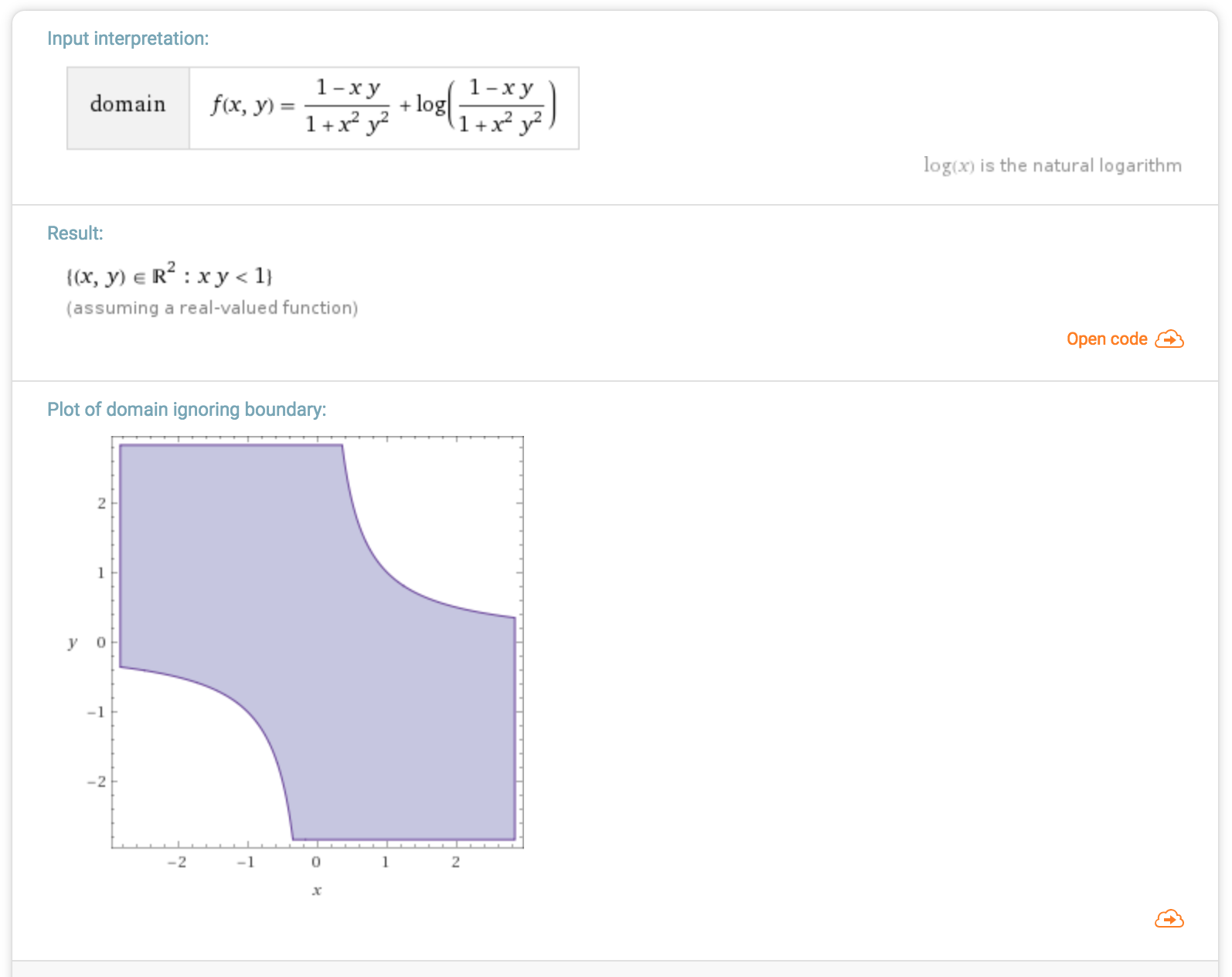
Task: Click the f(x, y) formula expression
Action: click(384, 107)
